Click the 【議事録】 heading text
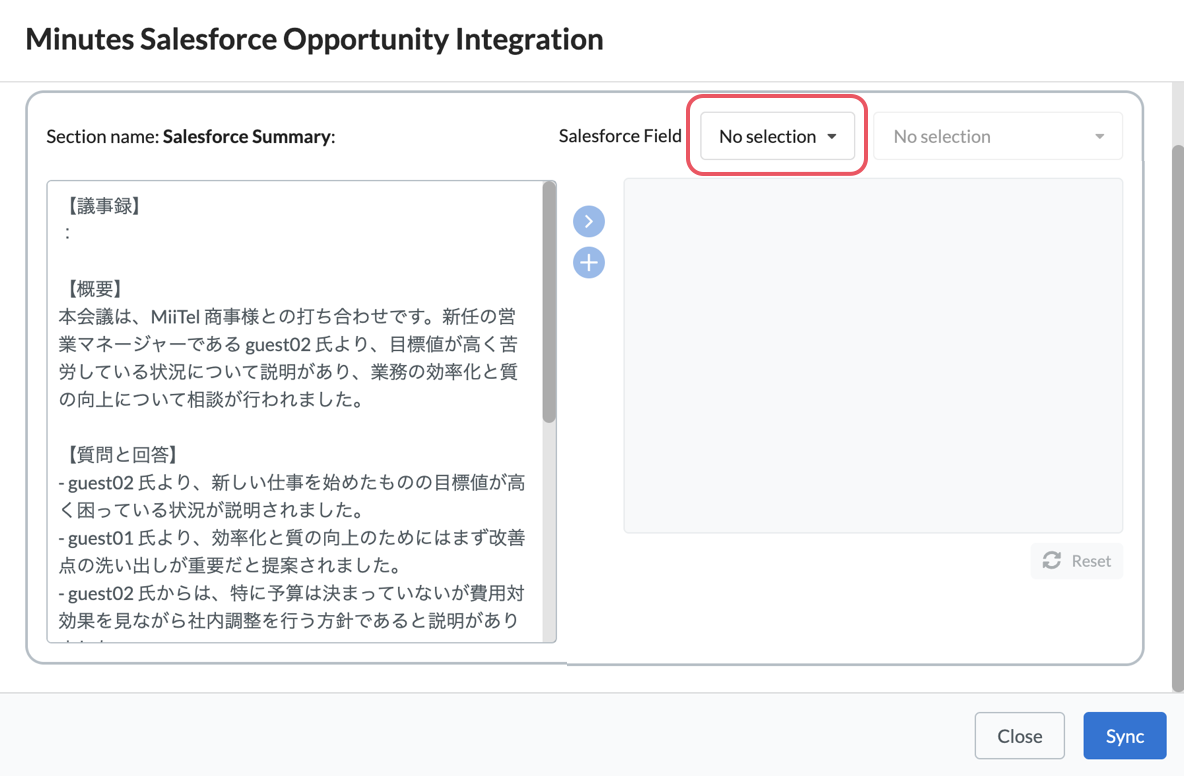 tap(103, 206)
